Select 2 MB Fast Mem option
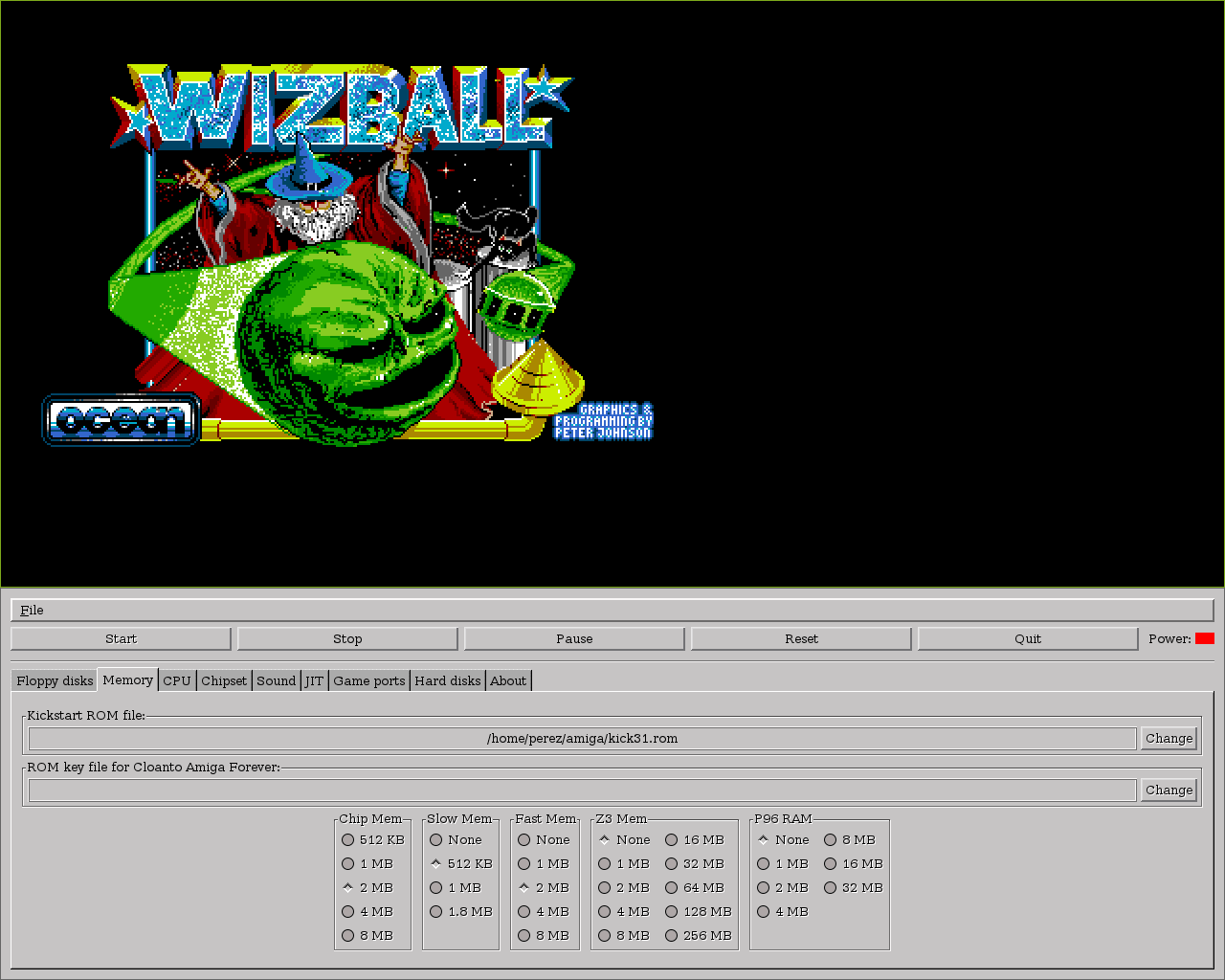This screenshot has height=980, width=1225. [x=544, y=888]
